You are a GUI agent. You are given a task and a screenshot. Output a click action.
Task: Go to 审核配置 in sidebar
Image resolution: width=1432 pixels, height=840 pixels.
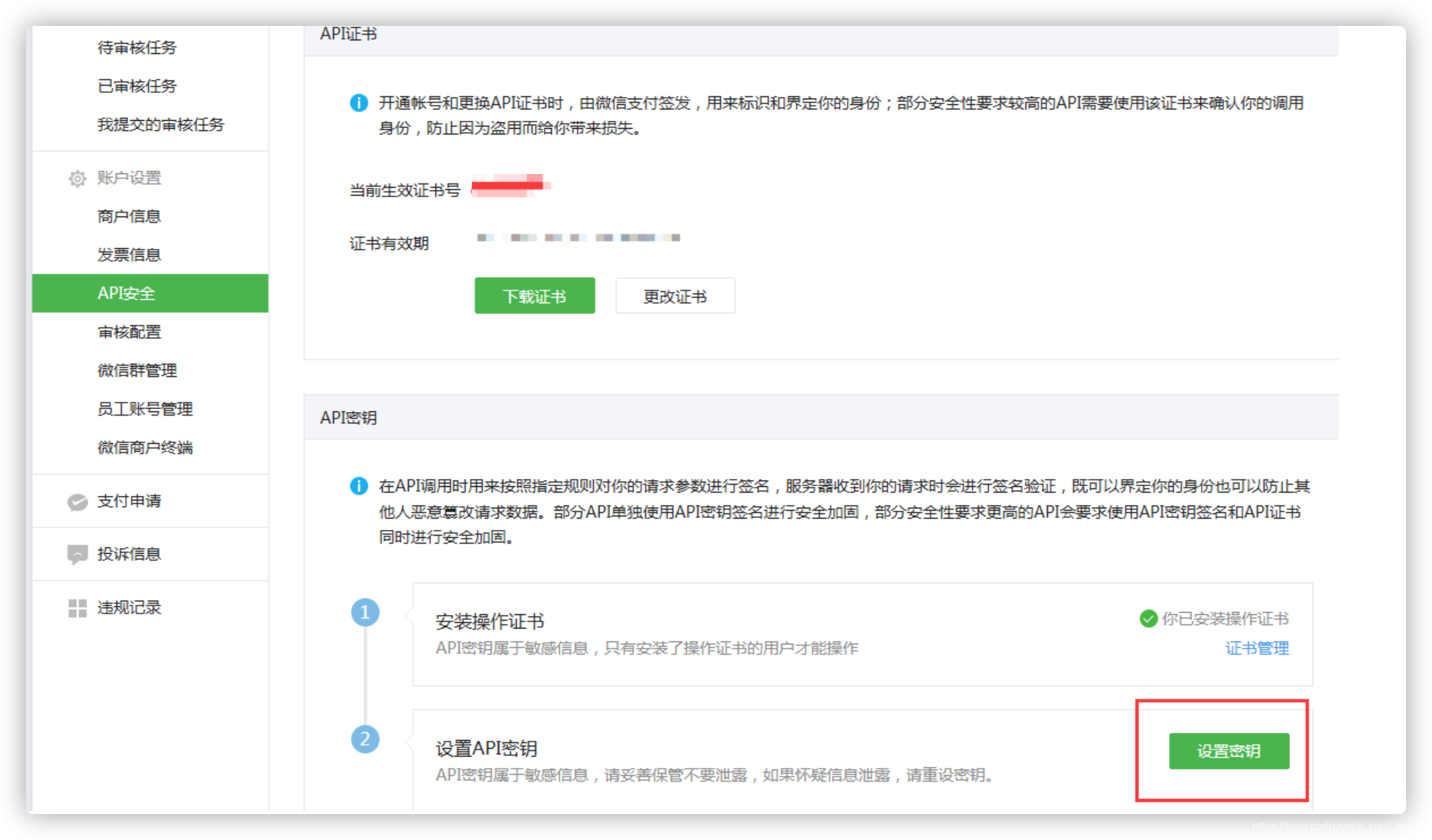coord(130,332)
